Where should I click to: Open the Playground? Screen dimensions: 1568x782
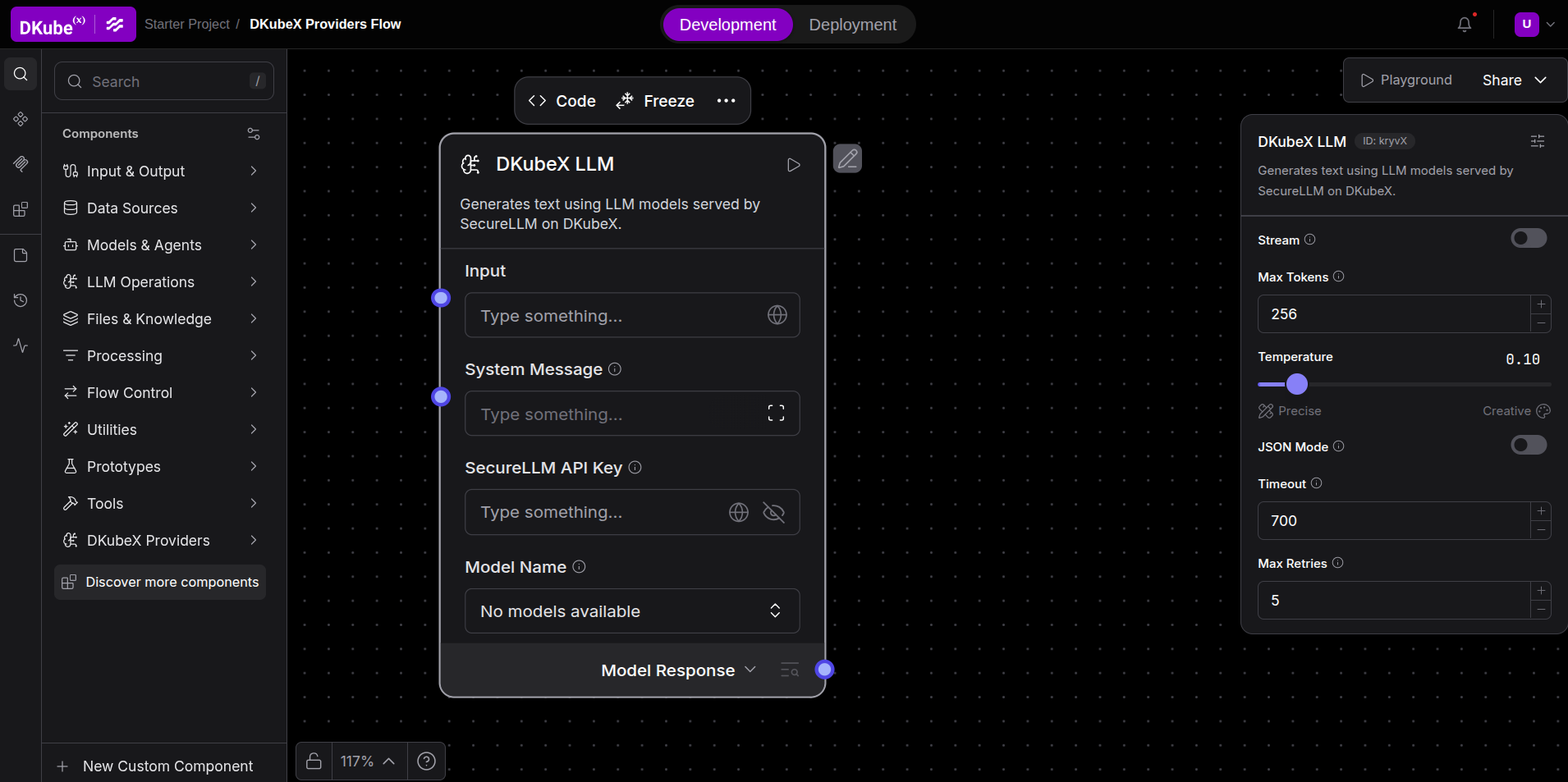[x=1406, y=80]
